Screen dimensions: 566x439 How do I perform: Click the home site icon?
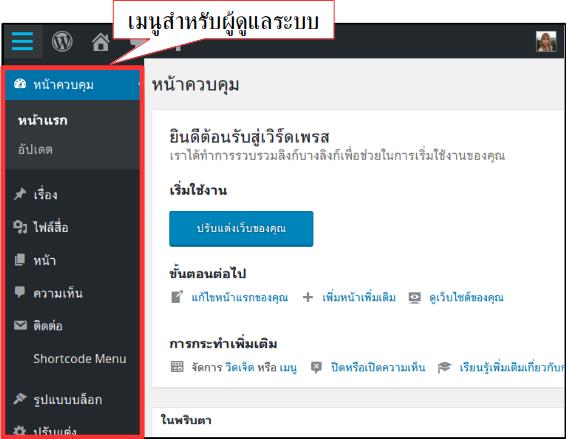pyautogui.click(x=101, y=42)
